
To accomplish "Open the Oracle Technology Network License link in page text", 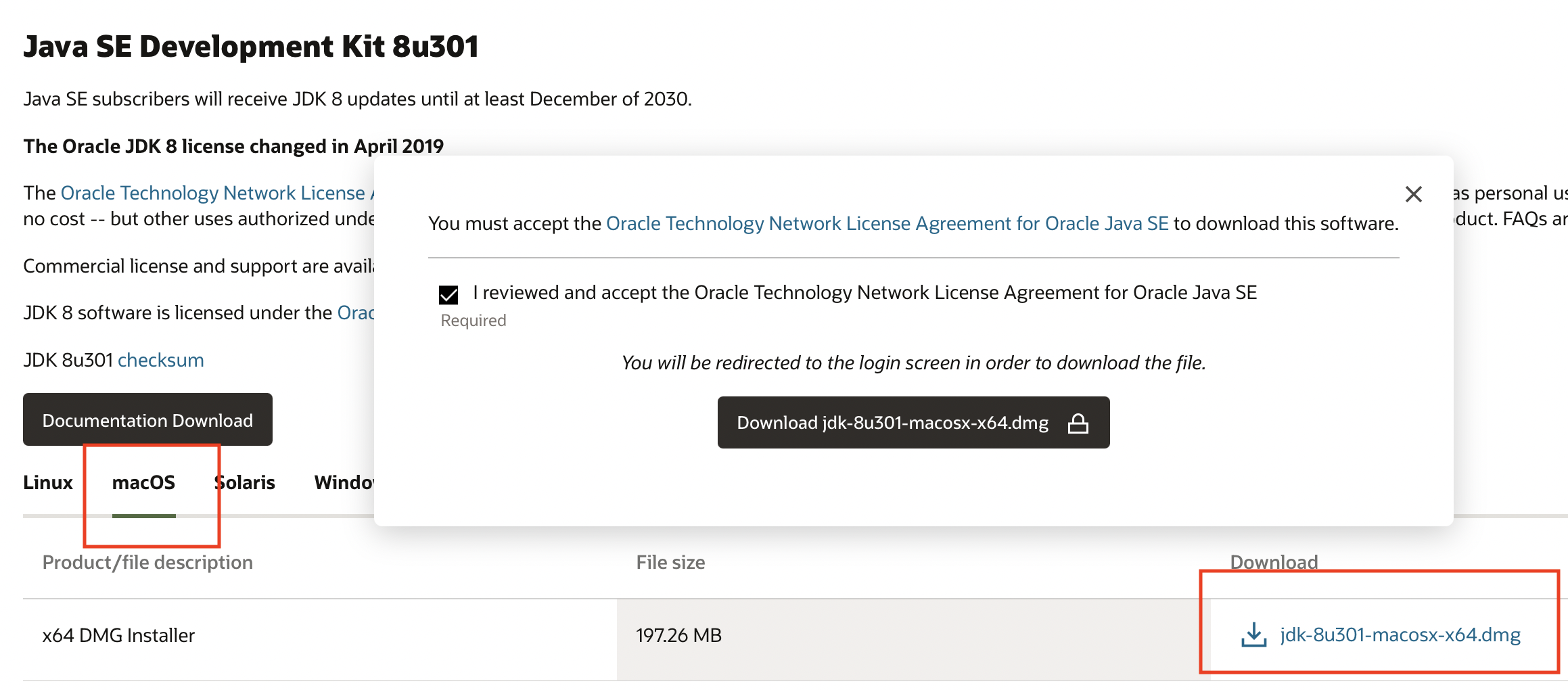I will [217, 193].
